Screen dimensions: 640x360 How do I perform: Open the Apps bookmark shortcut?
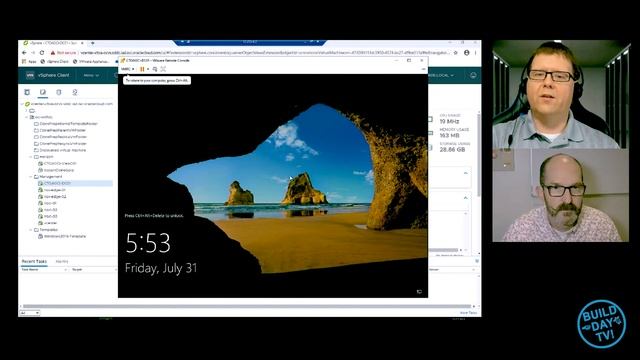pos(29,62)
